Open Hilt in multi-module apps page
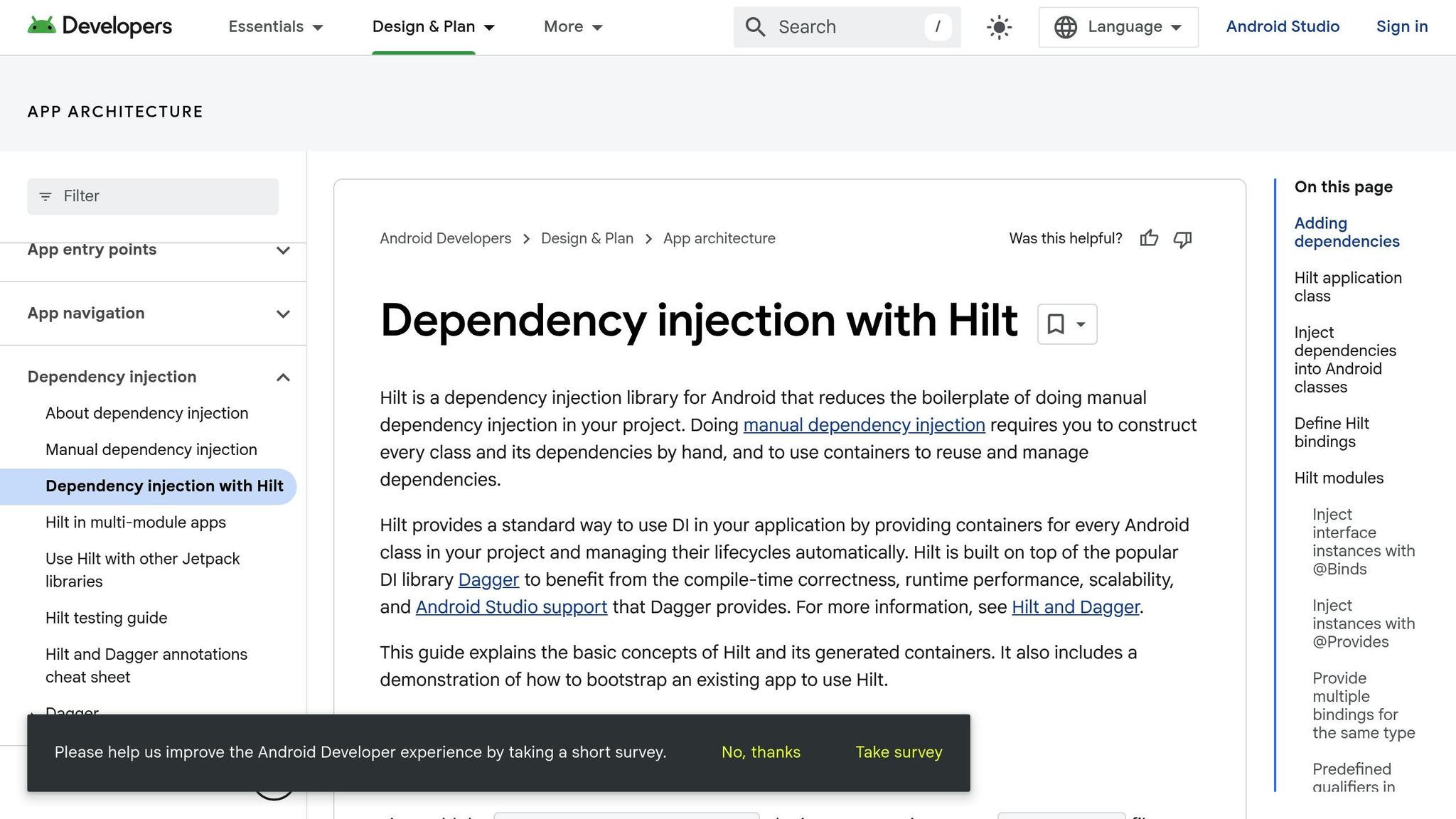The image size is (1456, 819). tap(136, 523)
